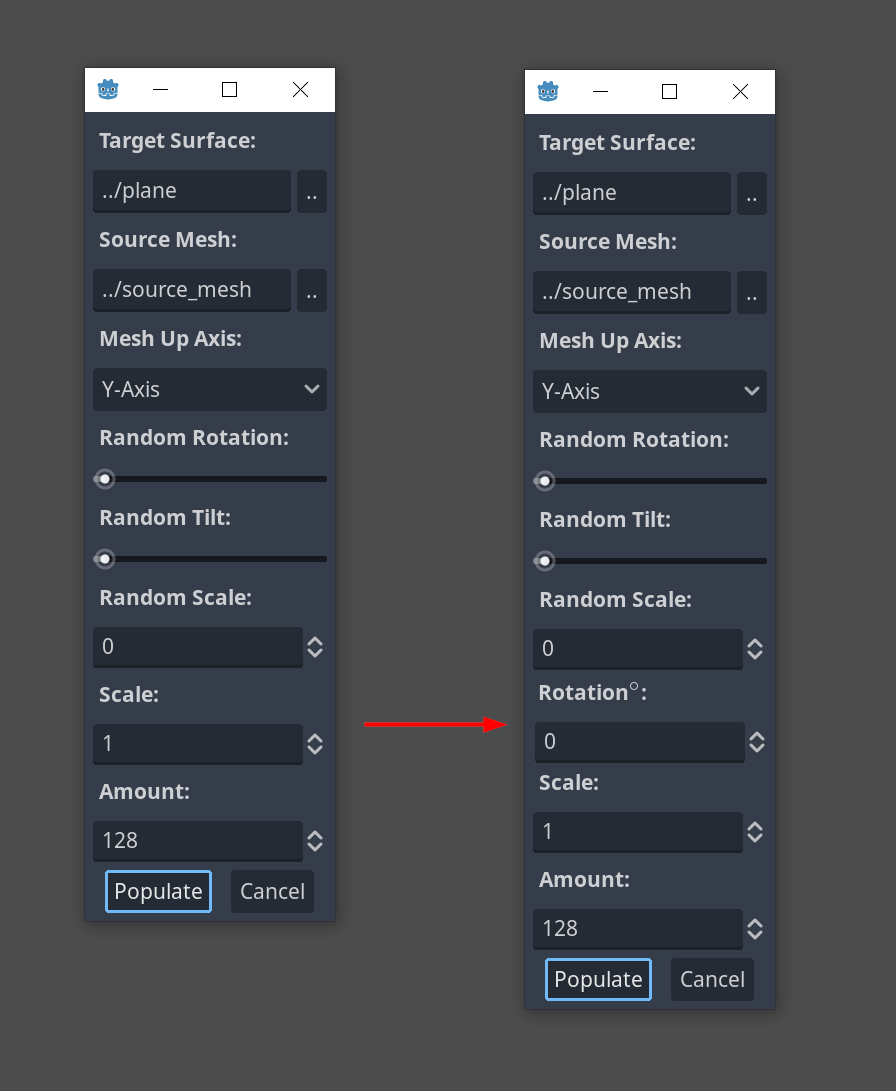Click the Godot icon in the left dialog titlebar
Image resolution: width=896 pixels, height=1091 pixels.
tap(108, 89)
